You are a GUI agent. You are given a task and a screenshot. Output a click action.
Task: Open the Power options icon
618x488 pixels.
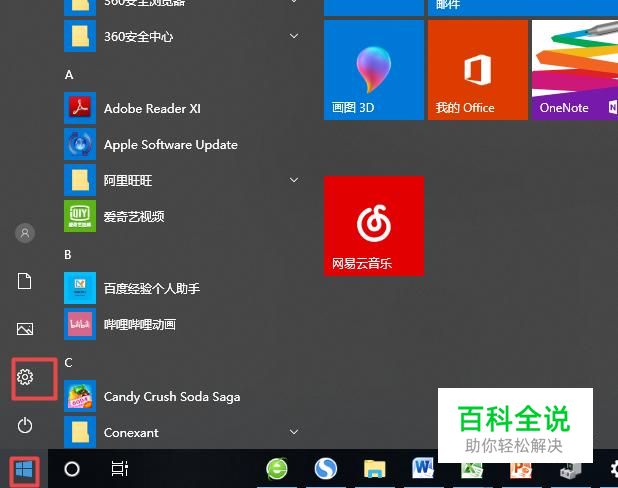tap(25, 426)
